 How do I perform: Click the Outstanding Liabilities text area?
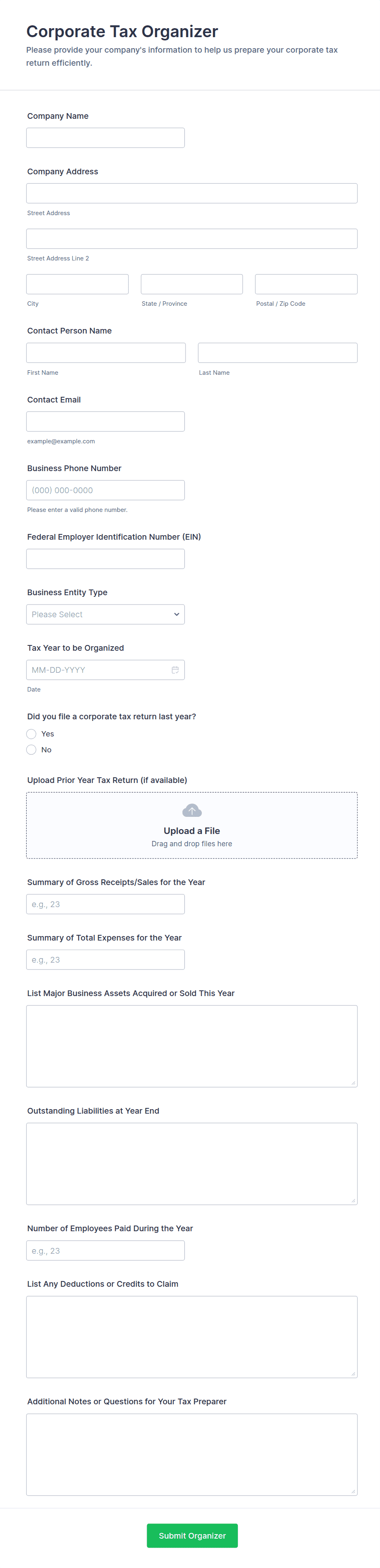[192, 1163]
